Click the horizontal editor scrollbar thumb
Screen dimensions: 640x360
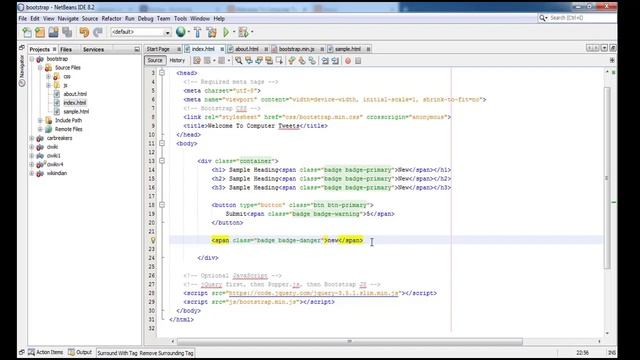349,341
